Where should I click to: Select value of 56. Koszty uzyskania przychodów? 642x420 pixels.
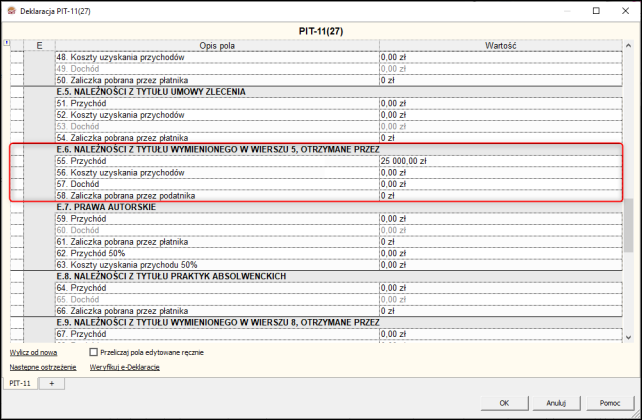(x=500, y=172)
